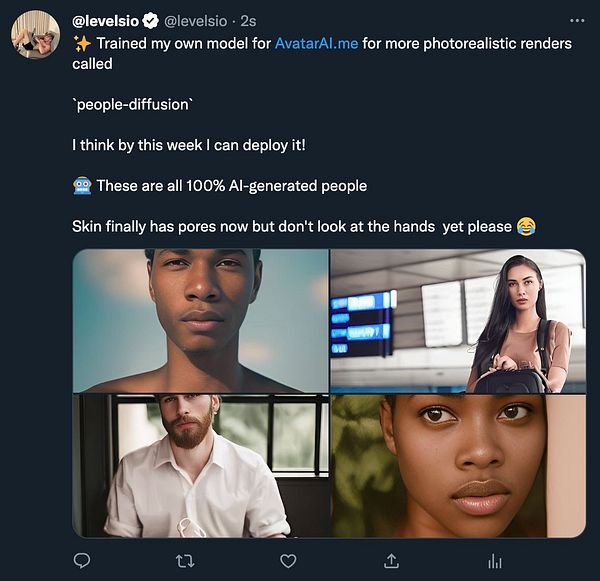Open the levelsio profile avatar
This screenshot has width=600, height=581.
34,35
